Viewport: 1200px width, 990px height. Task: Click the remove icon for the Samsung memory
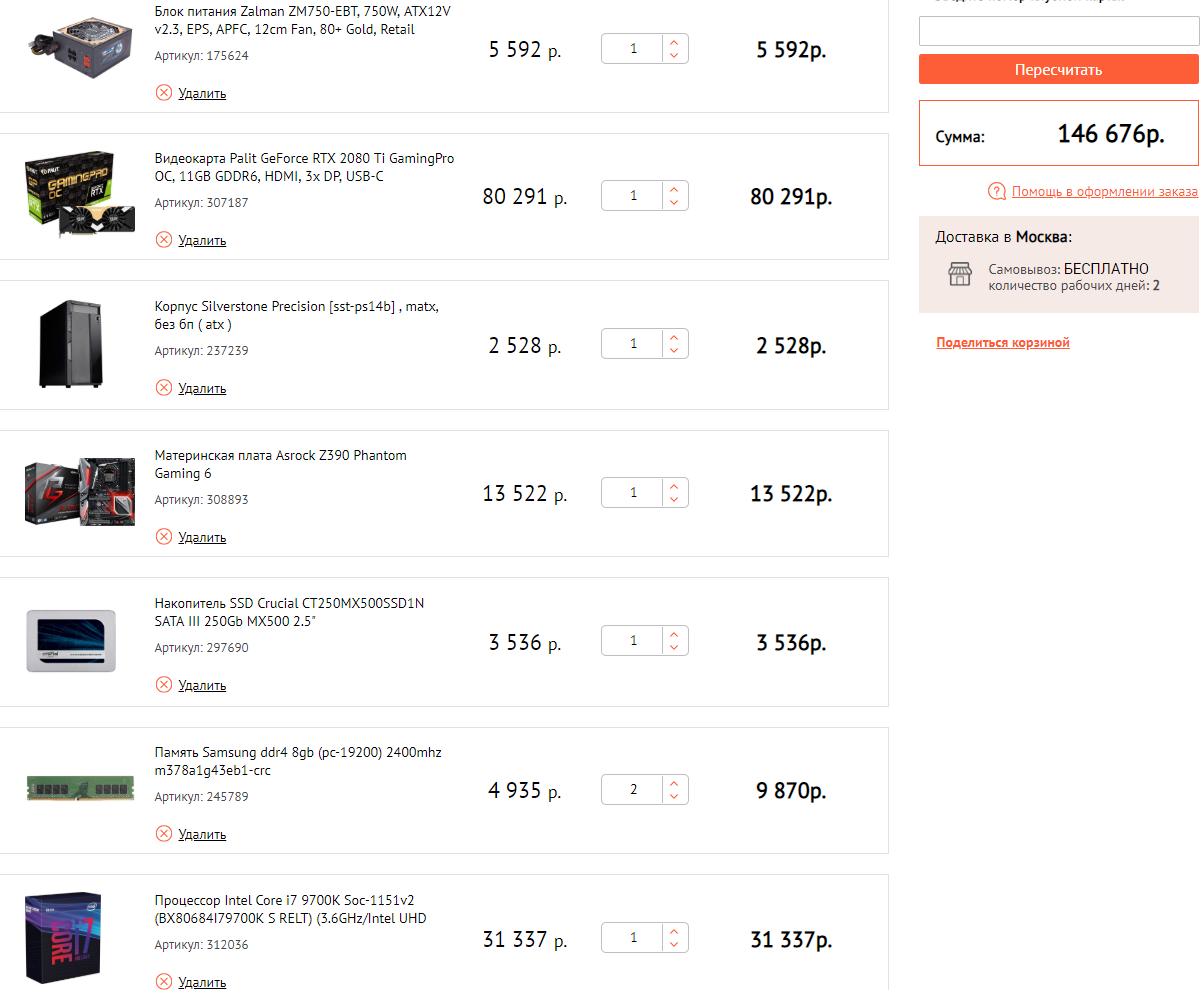[164, 834]
